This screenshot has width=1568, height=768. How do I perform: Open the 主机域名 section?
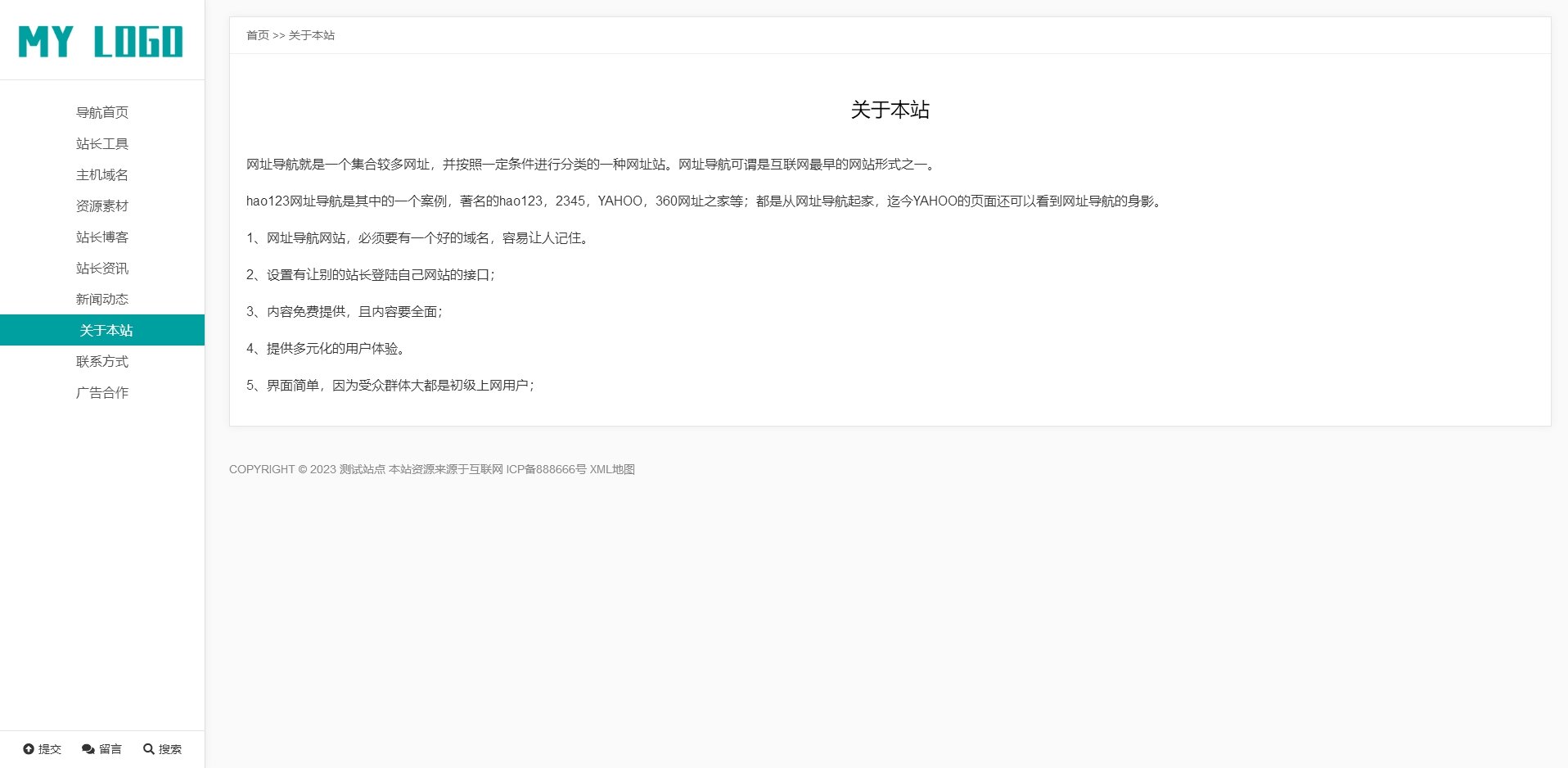tap(101, 174)
